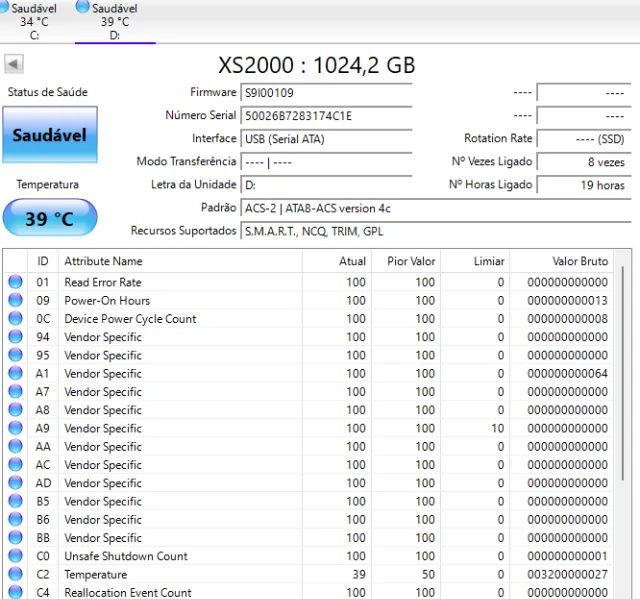Screen dimensions: 640x599
Task: Click the serial number field 50026B7283174C1E
Action: click(327, 116)
